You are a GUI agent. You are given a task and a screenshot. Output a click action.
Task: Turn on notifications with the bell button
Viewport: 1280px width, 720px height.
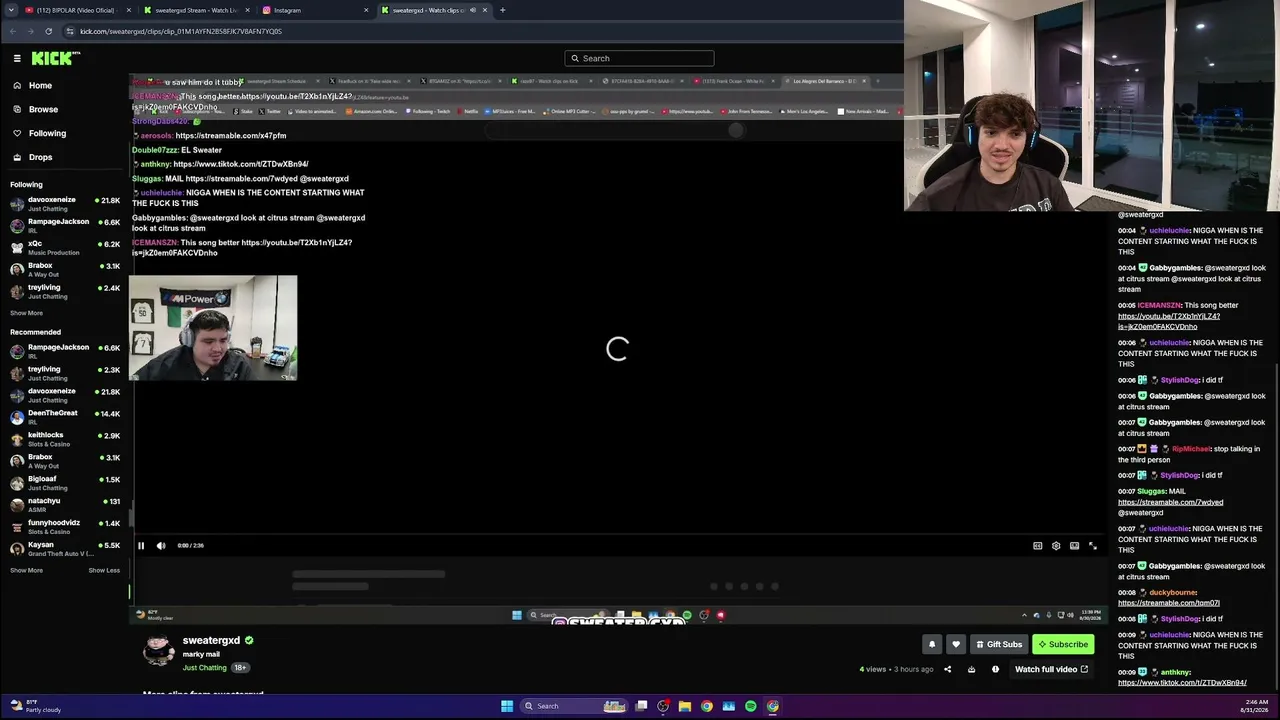pyautogui.click(x=932, y=644)
